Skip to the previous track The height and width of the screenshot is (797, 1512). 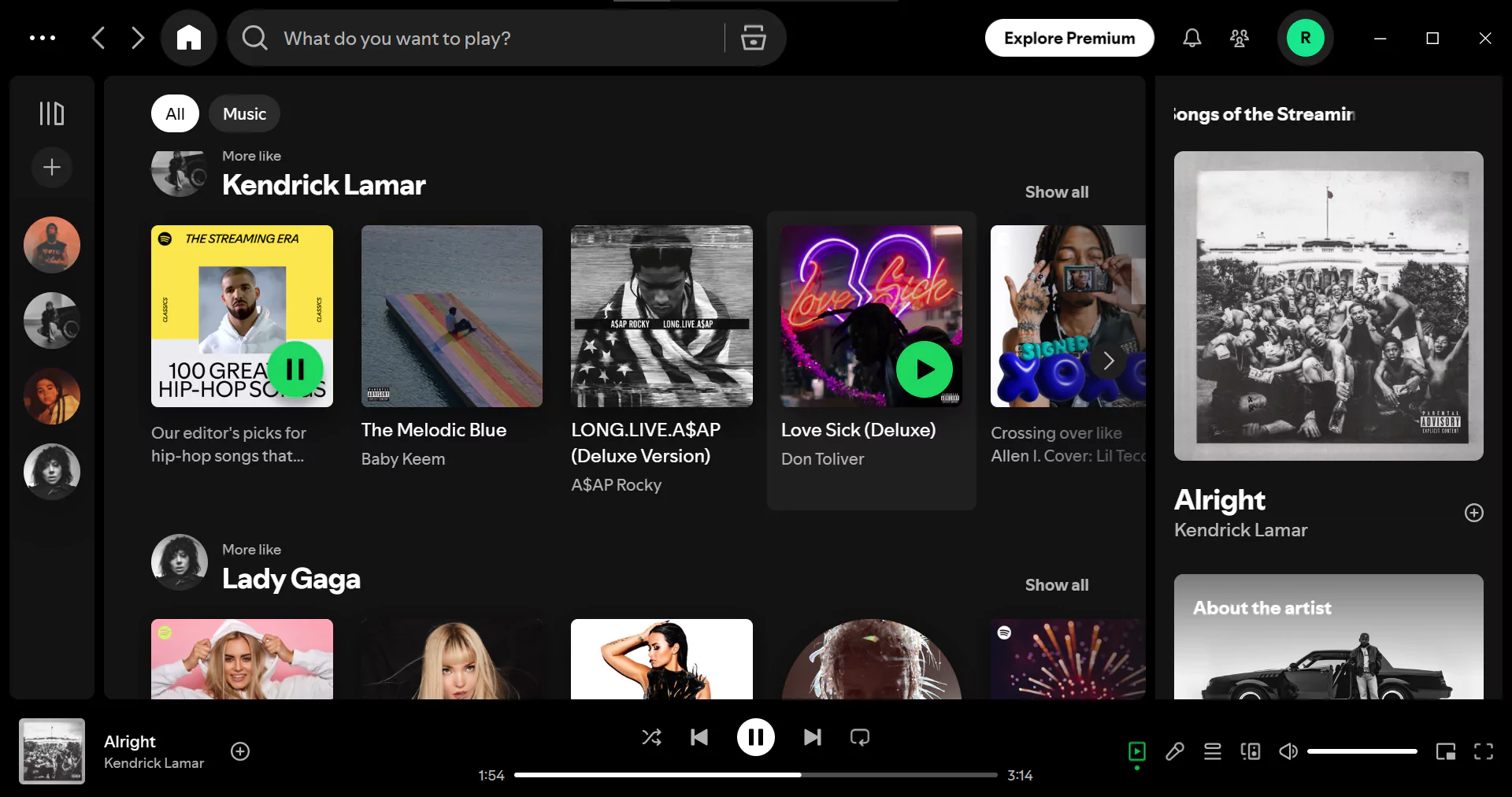(699, 737)
